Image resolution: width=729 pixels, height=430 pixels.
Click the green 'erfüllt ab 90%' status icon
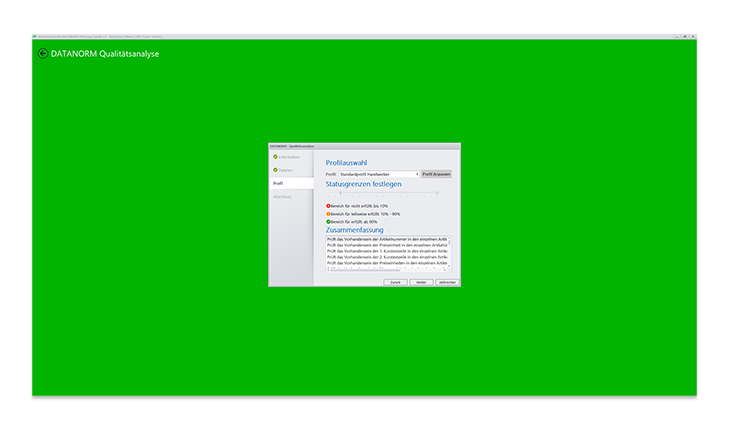328,222
